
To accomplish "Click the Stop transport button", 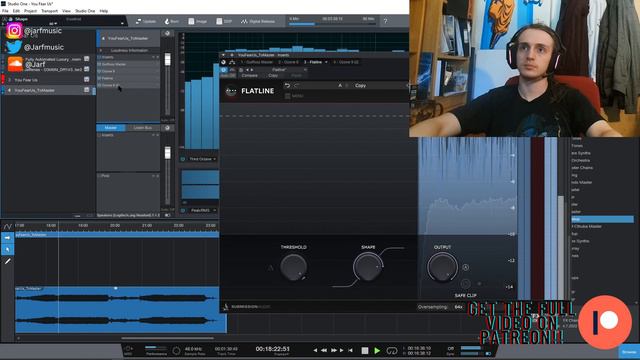I will click(x=365, y=351).
